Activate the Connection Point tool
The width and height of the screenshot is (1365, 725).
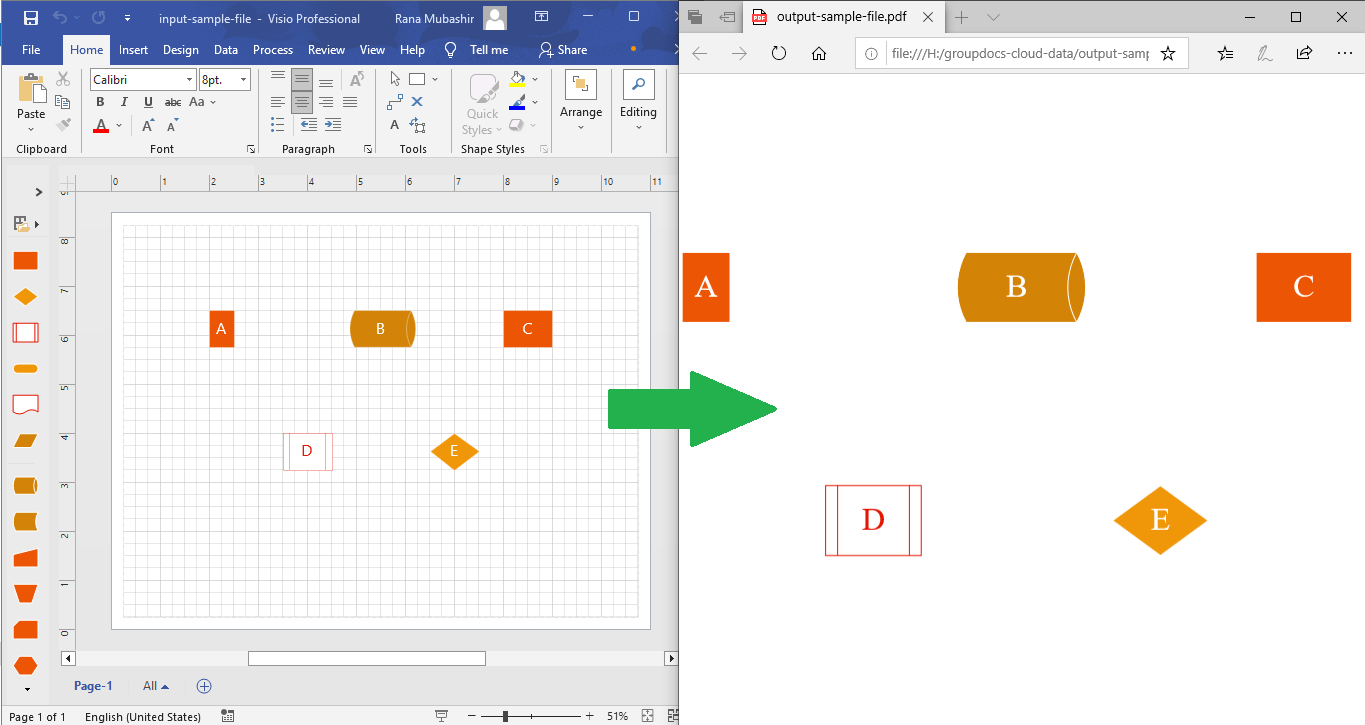click(x=417, y=101)
